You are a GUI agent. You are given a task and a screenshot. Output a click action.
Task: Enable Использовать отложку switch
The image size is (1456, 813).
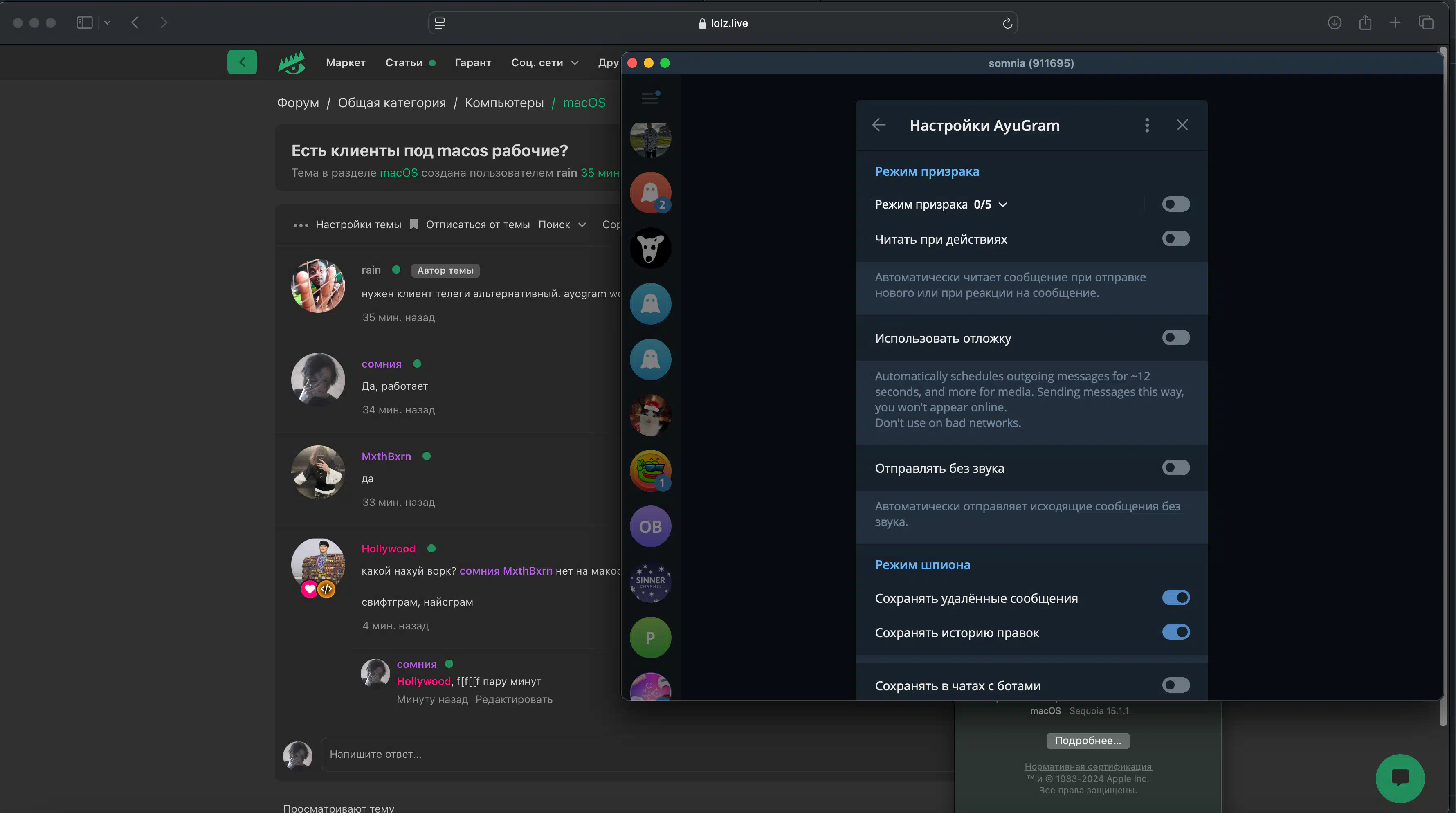pos(1176,337)
